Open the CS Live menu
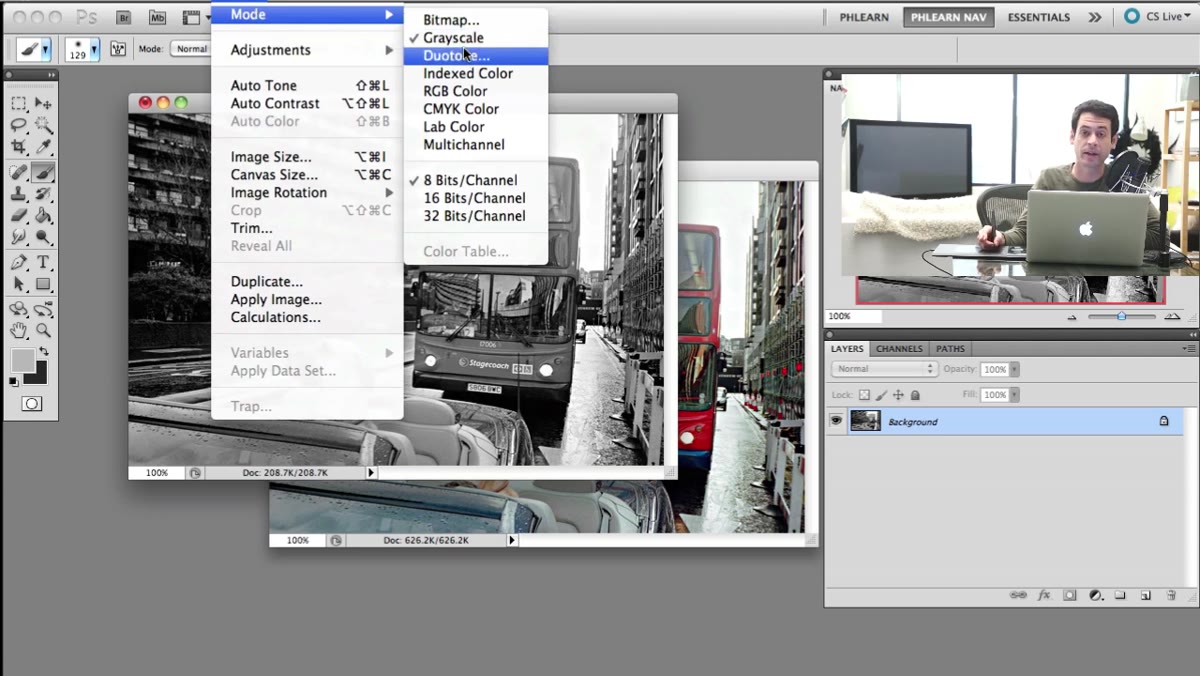The width and height of the screenshot is (1200, 676). (1158, 17)
